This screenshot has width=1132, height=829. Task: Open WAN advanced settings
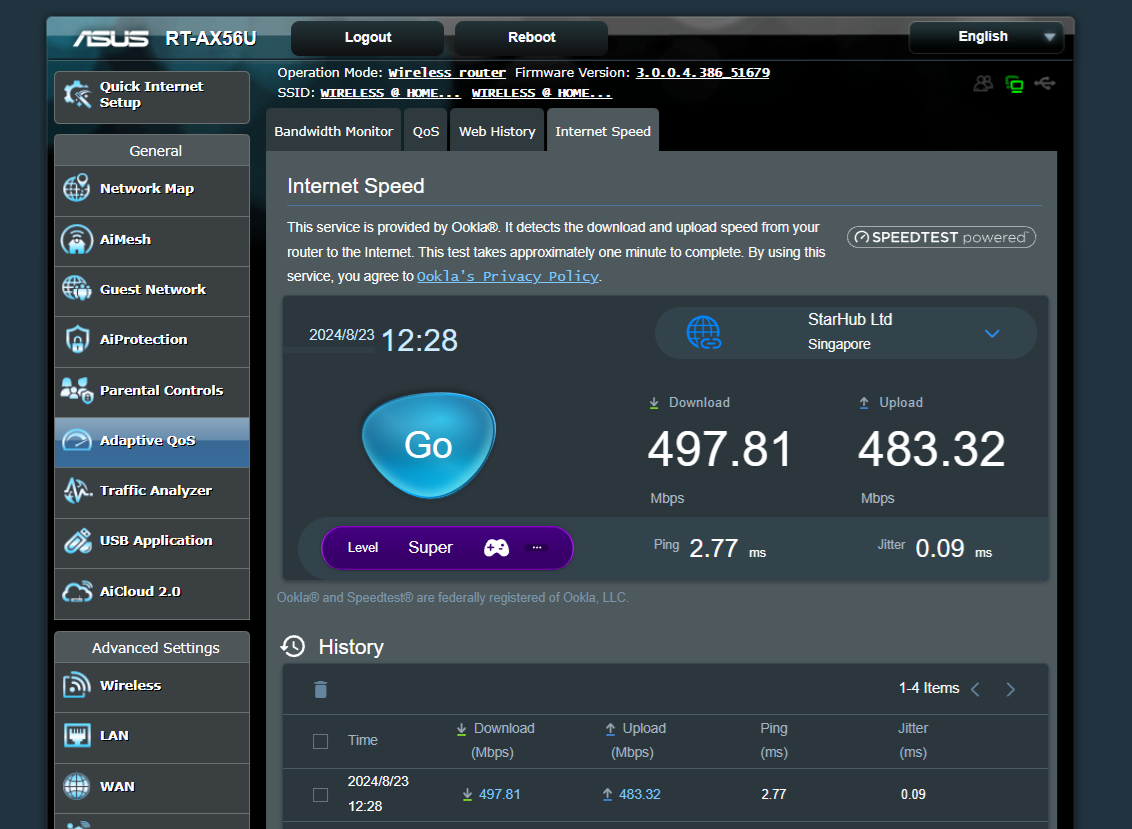152,787
